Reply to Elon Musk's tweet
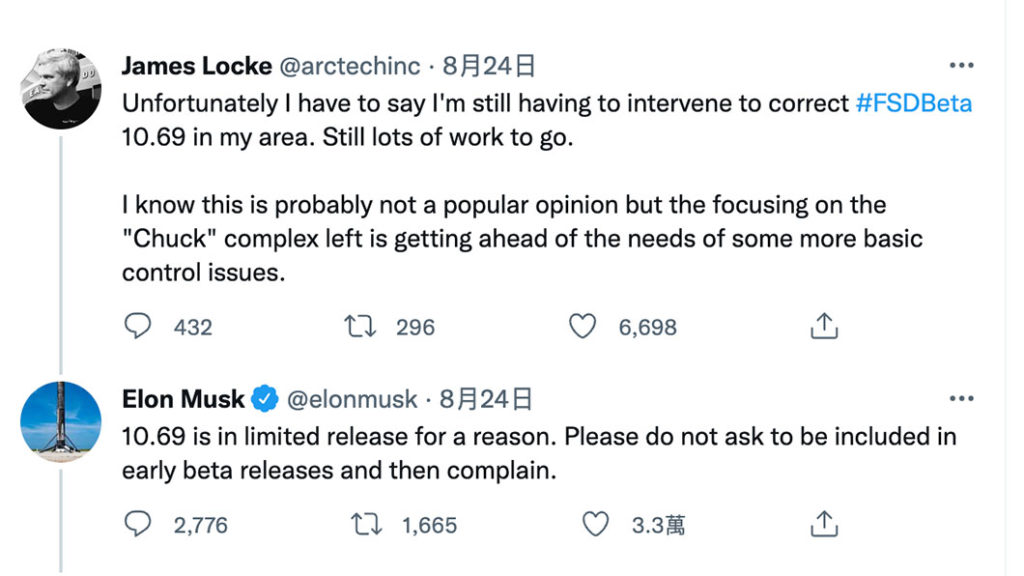Viewport: 1024px width, 576px height. [138, 524]
